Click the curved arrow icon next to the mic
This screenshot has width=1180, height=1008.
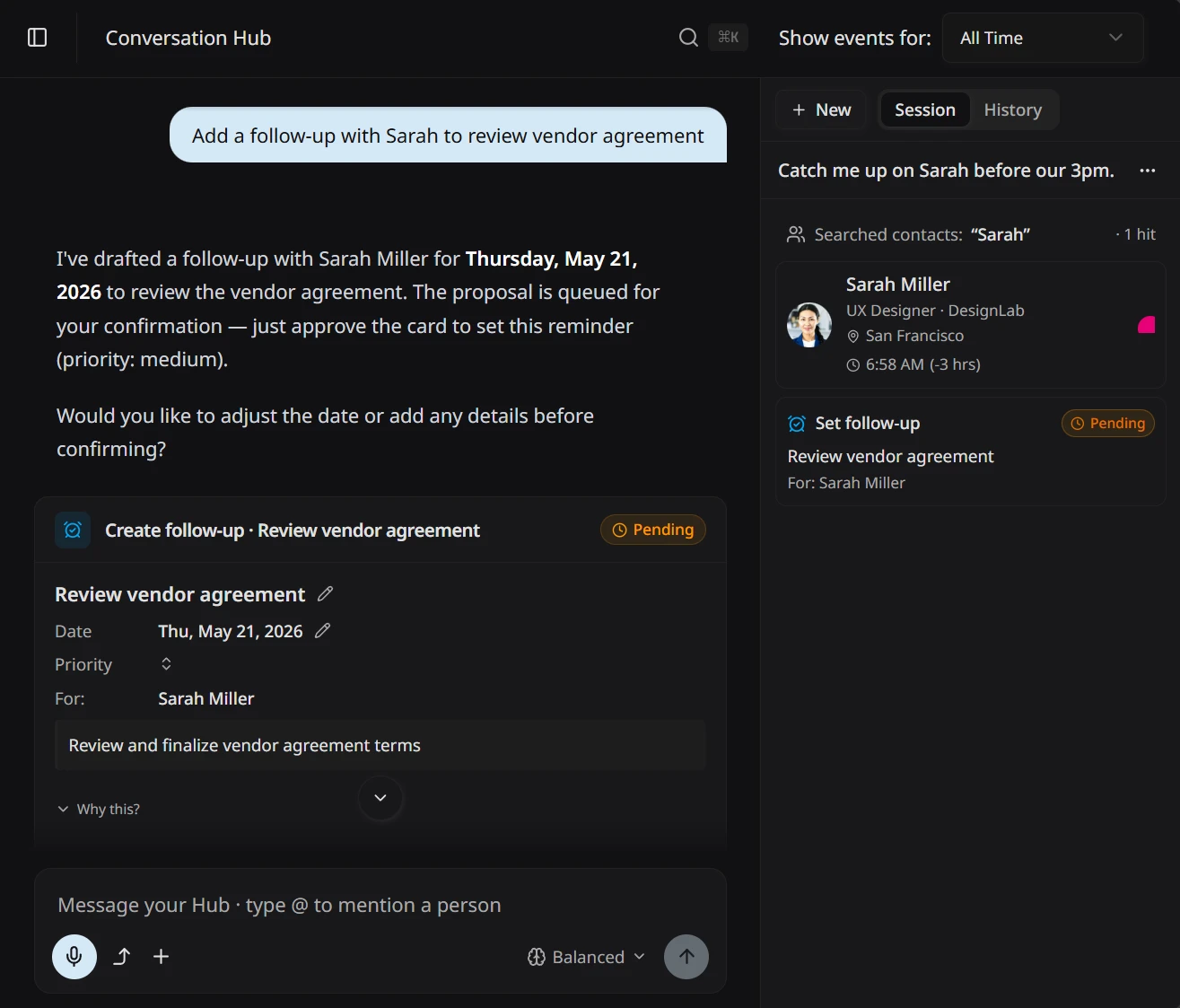point(122,957)
